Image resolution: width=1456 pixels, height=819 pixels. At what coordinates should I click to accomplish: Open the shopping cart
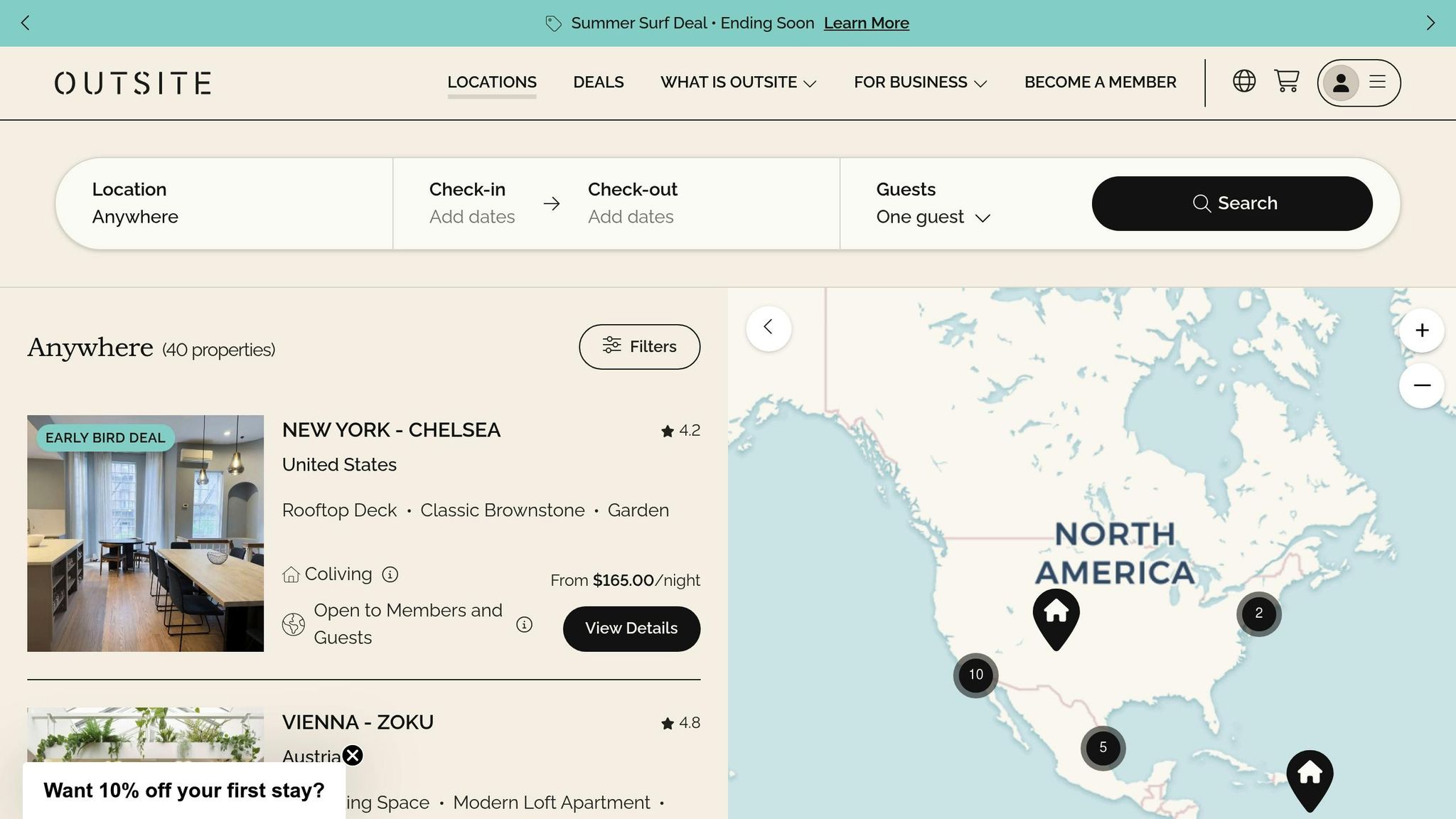[1287, 81]
